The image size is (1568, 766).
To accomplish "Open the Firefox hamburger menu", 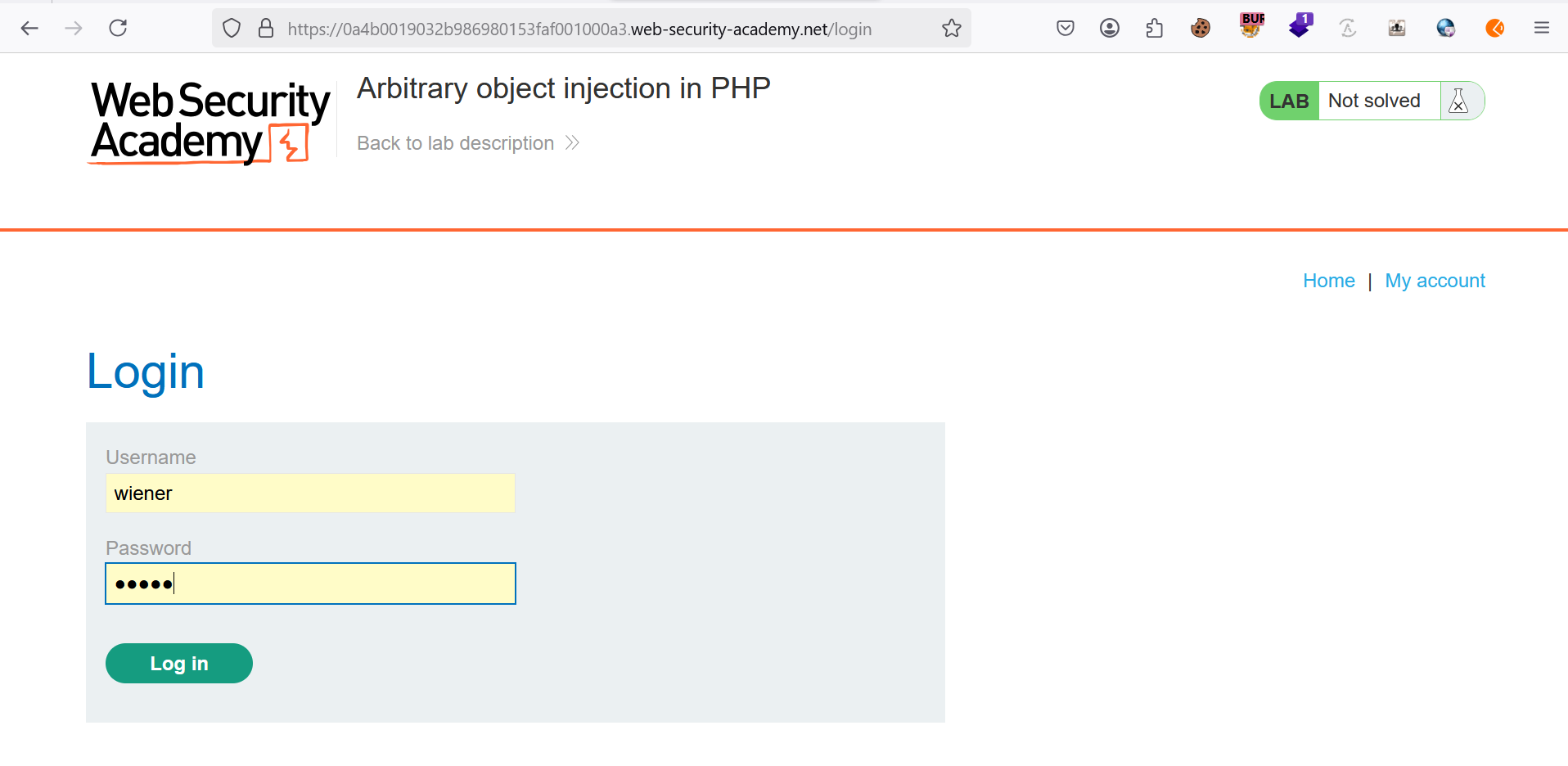I will pyautogui.click(x=1541, y=29).
